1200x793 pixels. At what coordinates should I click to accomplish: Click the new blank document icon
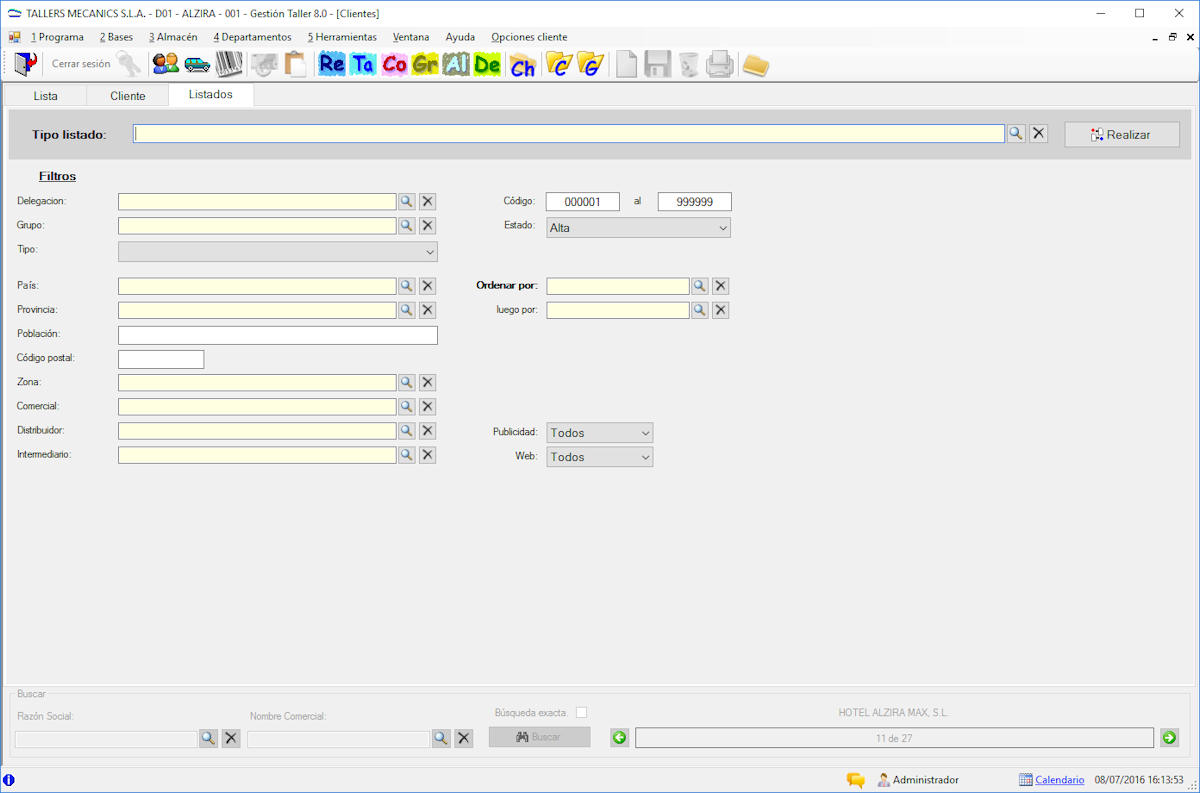click(x=626, y=64)
